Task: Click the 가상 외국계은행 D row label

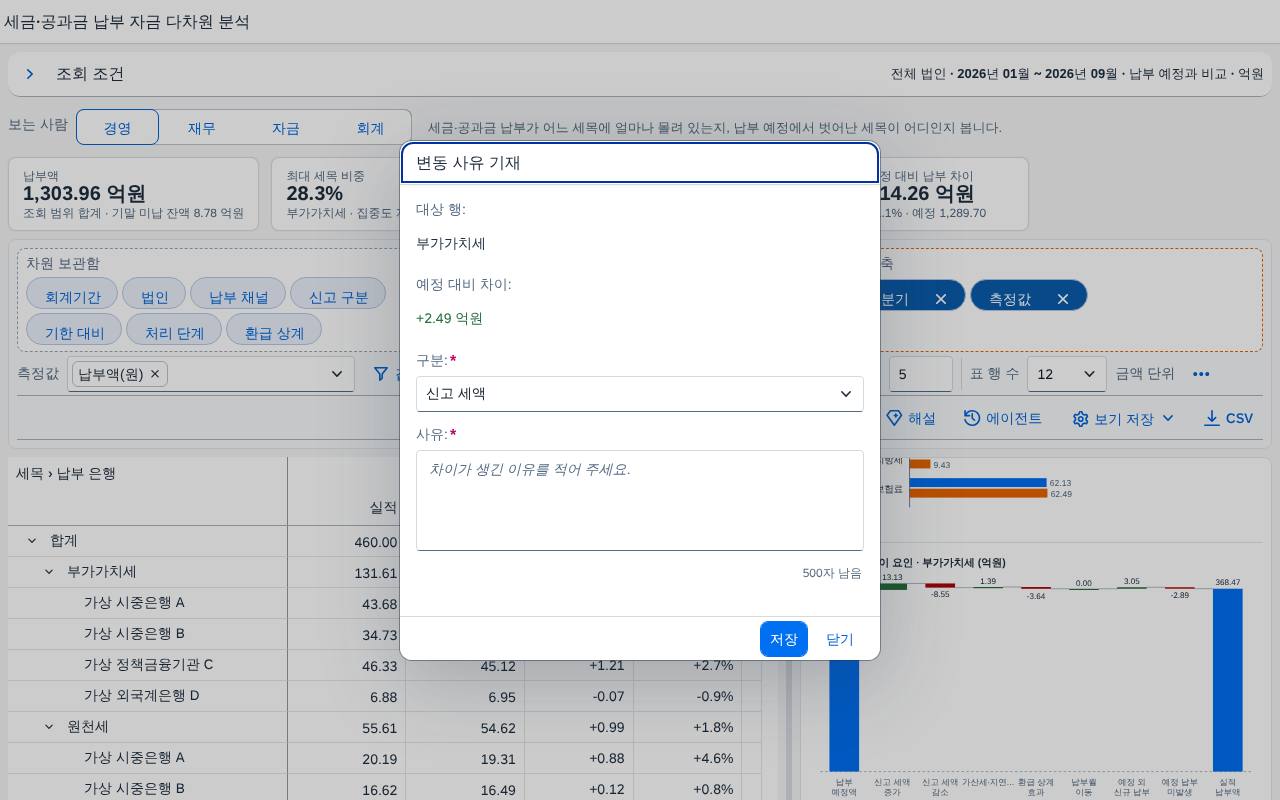Action: [x=142, y=696]
